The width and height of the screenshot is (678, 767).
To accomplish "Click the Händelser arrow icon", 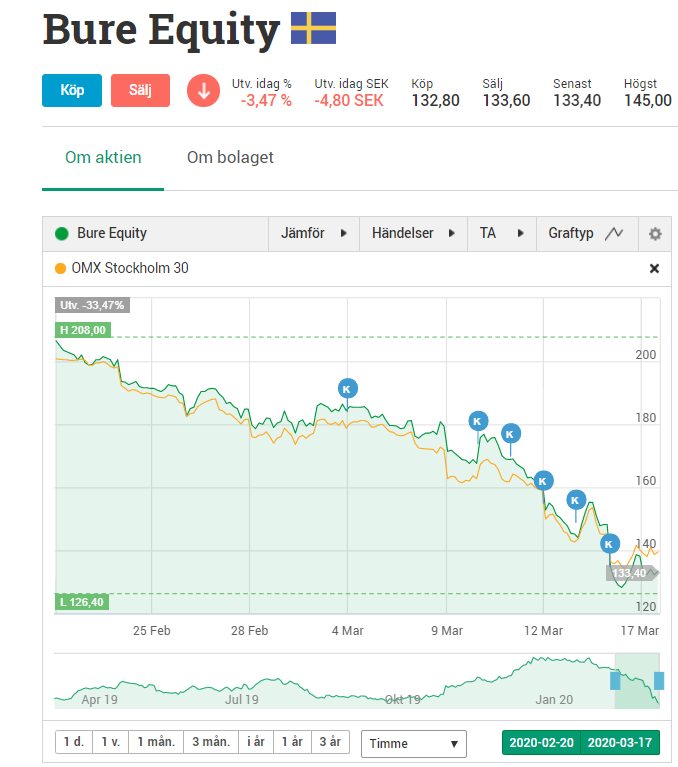I will [x=452, y=233].
